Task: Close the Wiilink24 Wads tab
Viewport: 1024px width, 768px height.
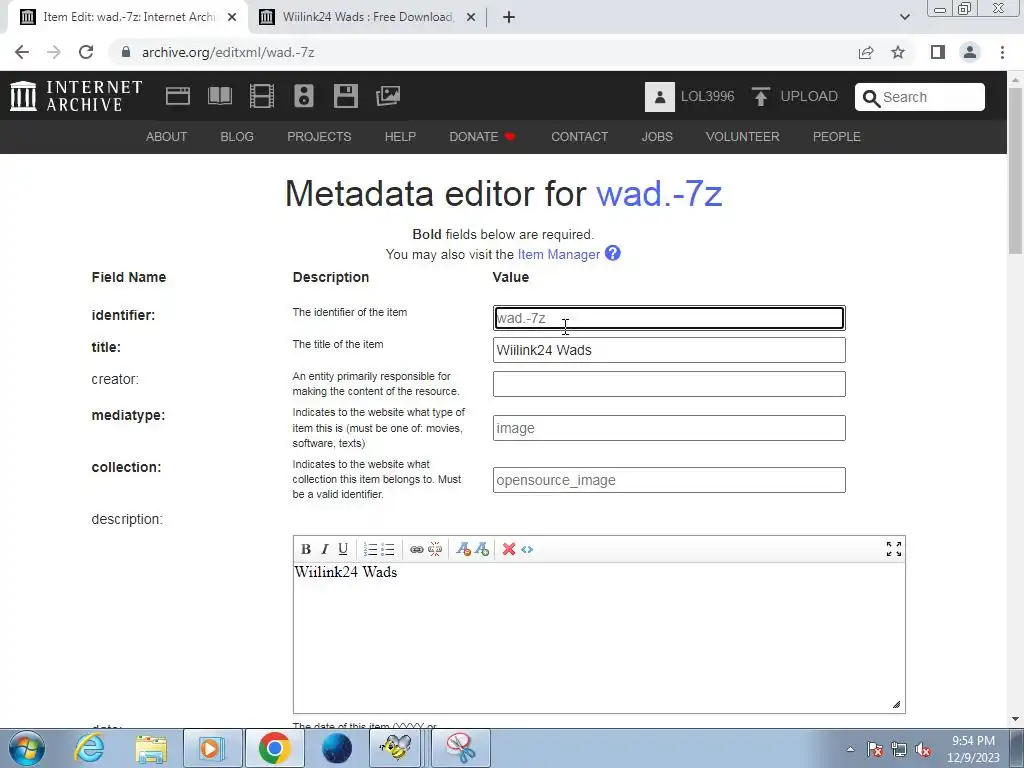Action: point(470,17)
